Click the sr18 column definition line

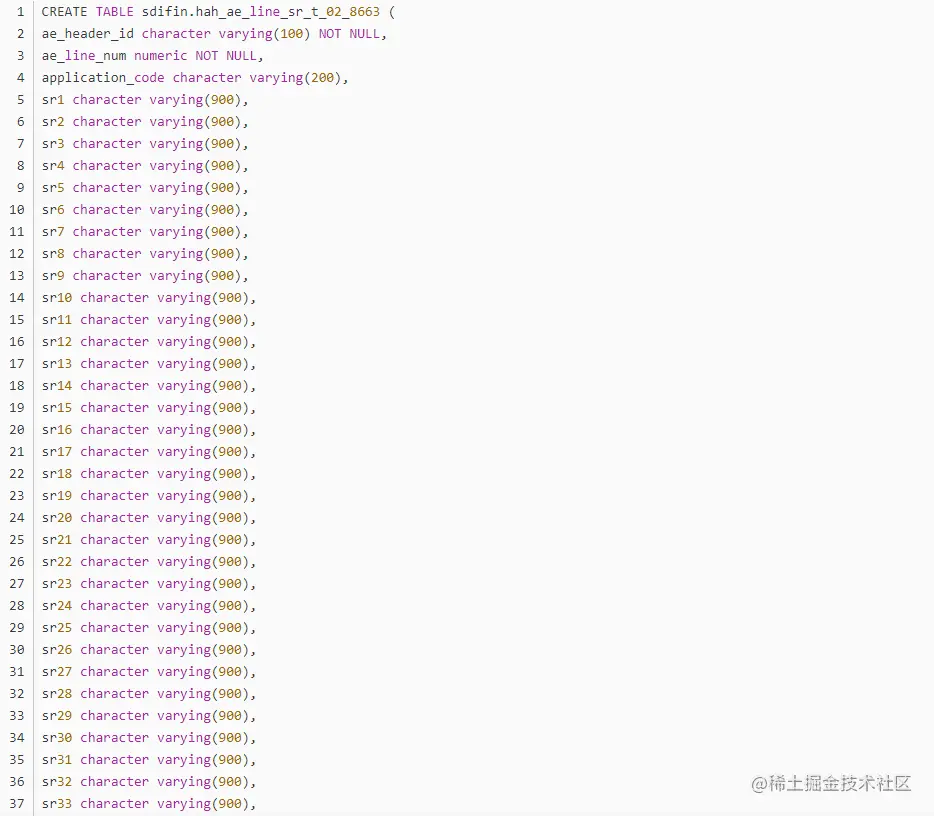(x=149, y=475)
